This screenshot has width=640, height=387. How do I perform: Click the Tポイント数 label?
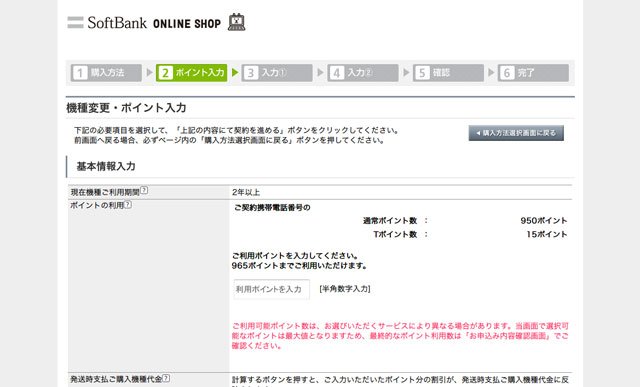pyautogui.click(x=395, y=234)
